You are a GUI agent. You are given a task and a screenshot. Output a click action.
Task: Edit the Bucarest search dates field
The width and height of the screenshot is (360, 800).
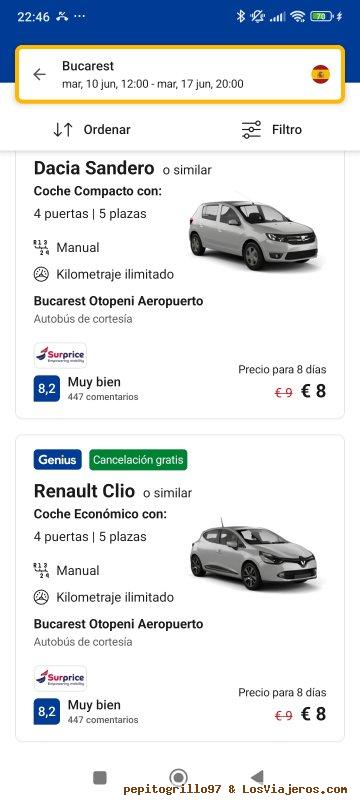pos(180,74)
